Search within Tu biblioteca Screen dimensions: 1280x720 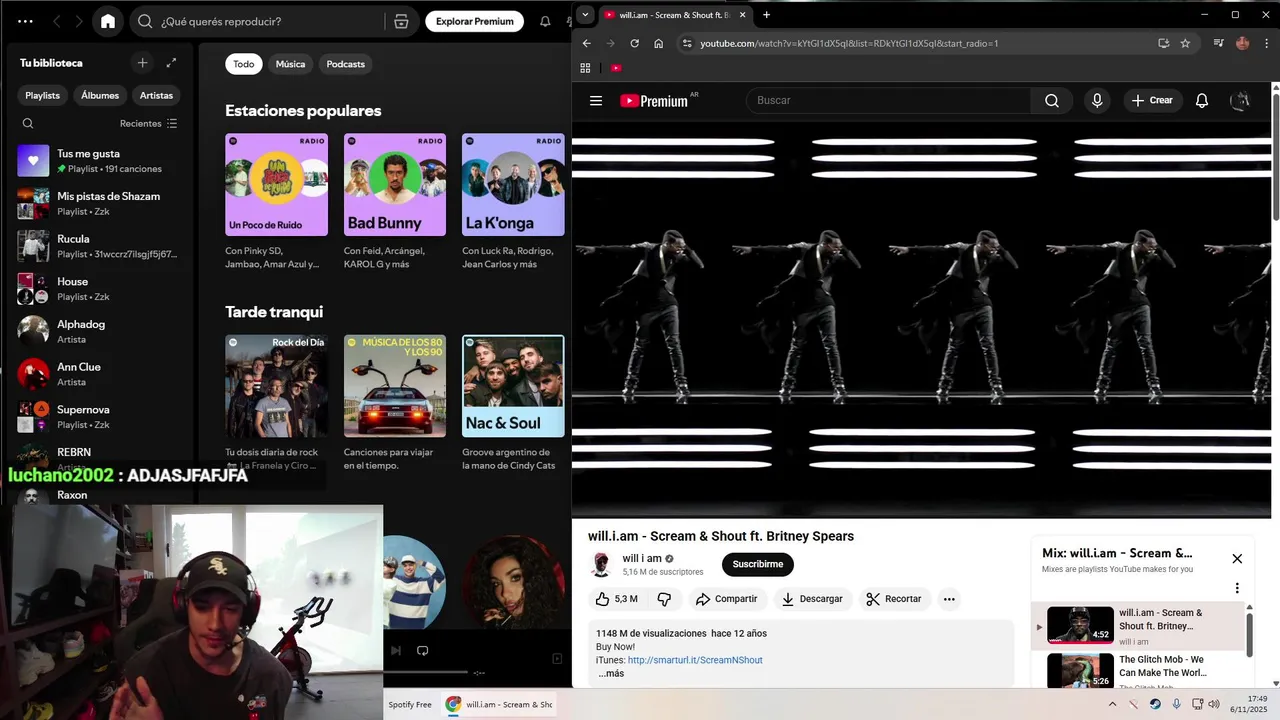click(28, 124)
